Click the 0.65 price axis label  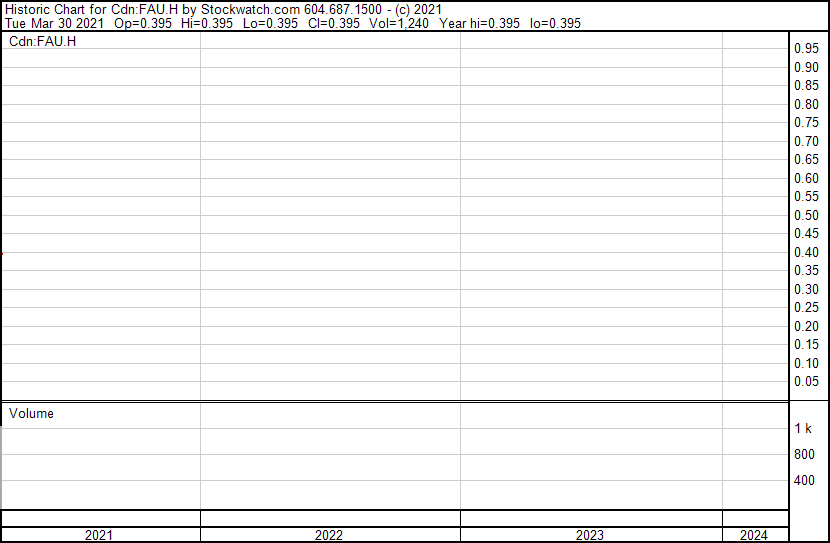point(807,159)
